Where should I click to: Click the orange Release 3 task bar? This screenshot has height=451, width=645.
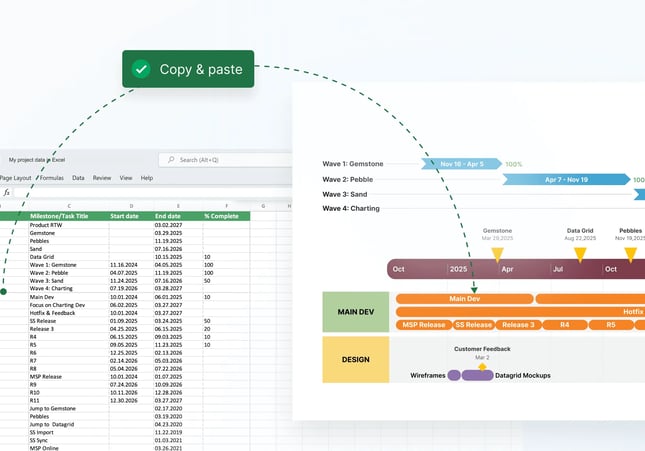[x=518, y=325]
